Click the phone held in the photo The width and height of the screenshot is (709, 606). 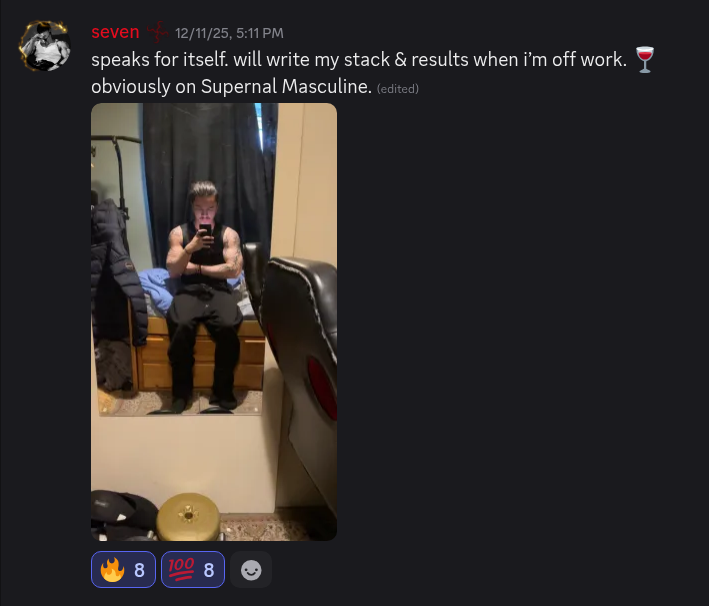pos(206,230)
